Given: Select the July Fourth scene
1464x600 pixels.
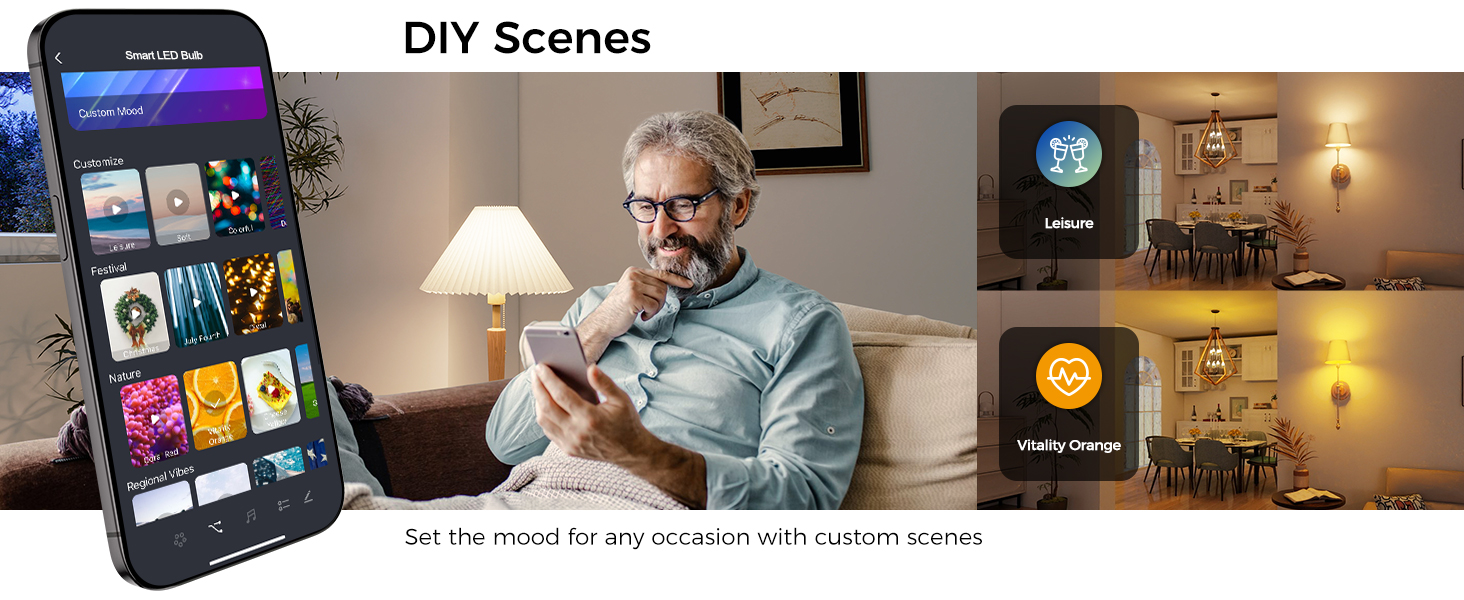Looking at the screenshot, I should [x=197, y=304].
